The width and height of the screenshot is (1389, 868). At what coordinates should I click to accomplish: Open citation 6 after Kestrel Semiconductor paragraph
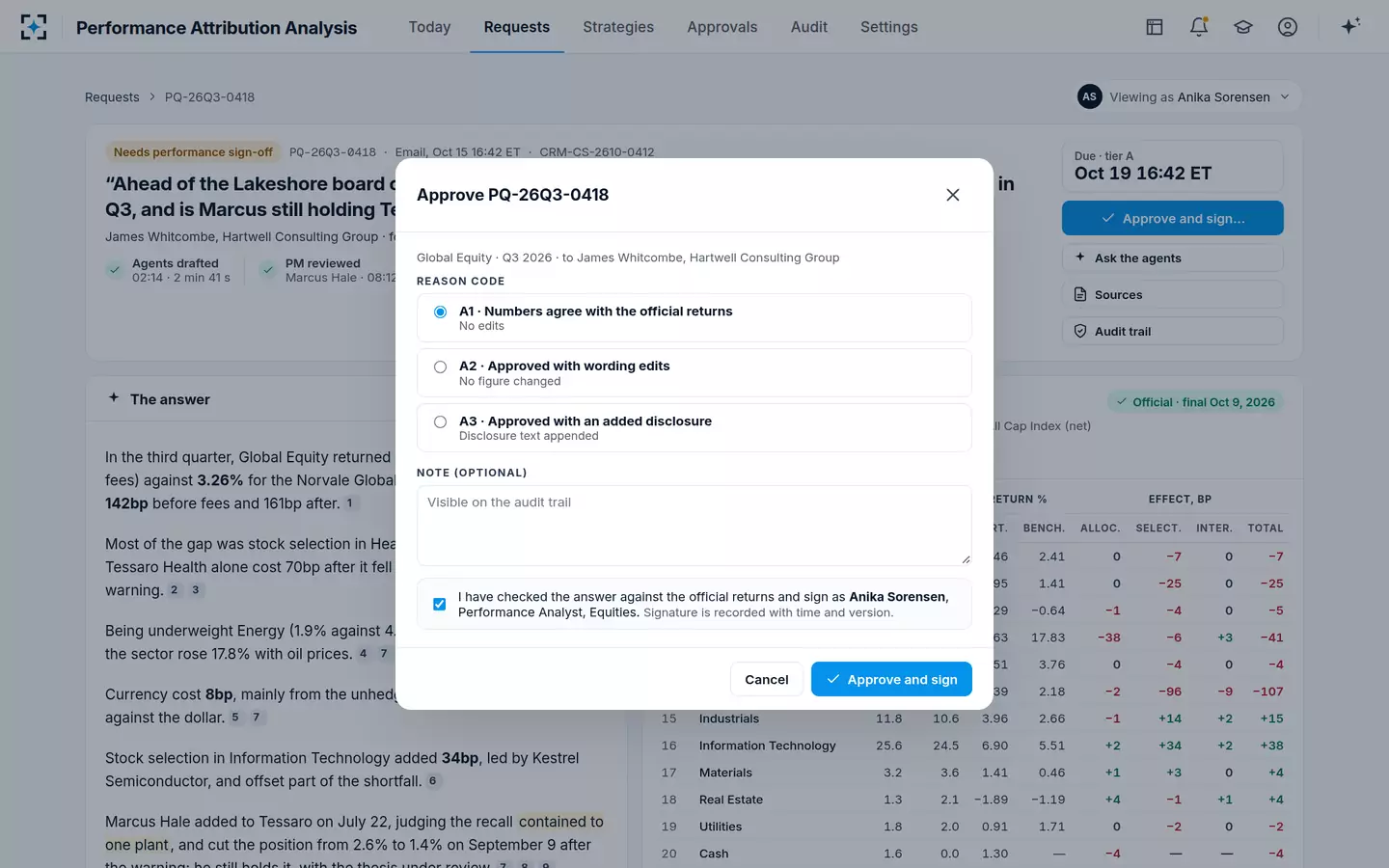tap(432, 781)
